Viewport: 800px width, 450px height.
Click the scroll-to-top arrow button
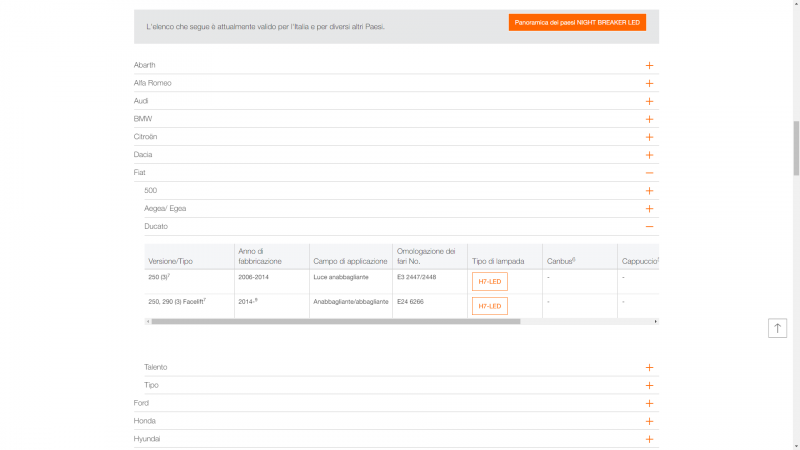pos(777,328)
